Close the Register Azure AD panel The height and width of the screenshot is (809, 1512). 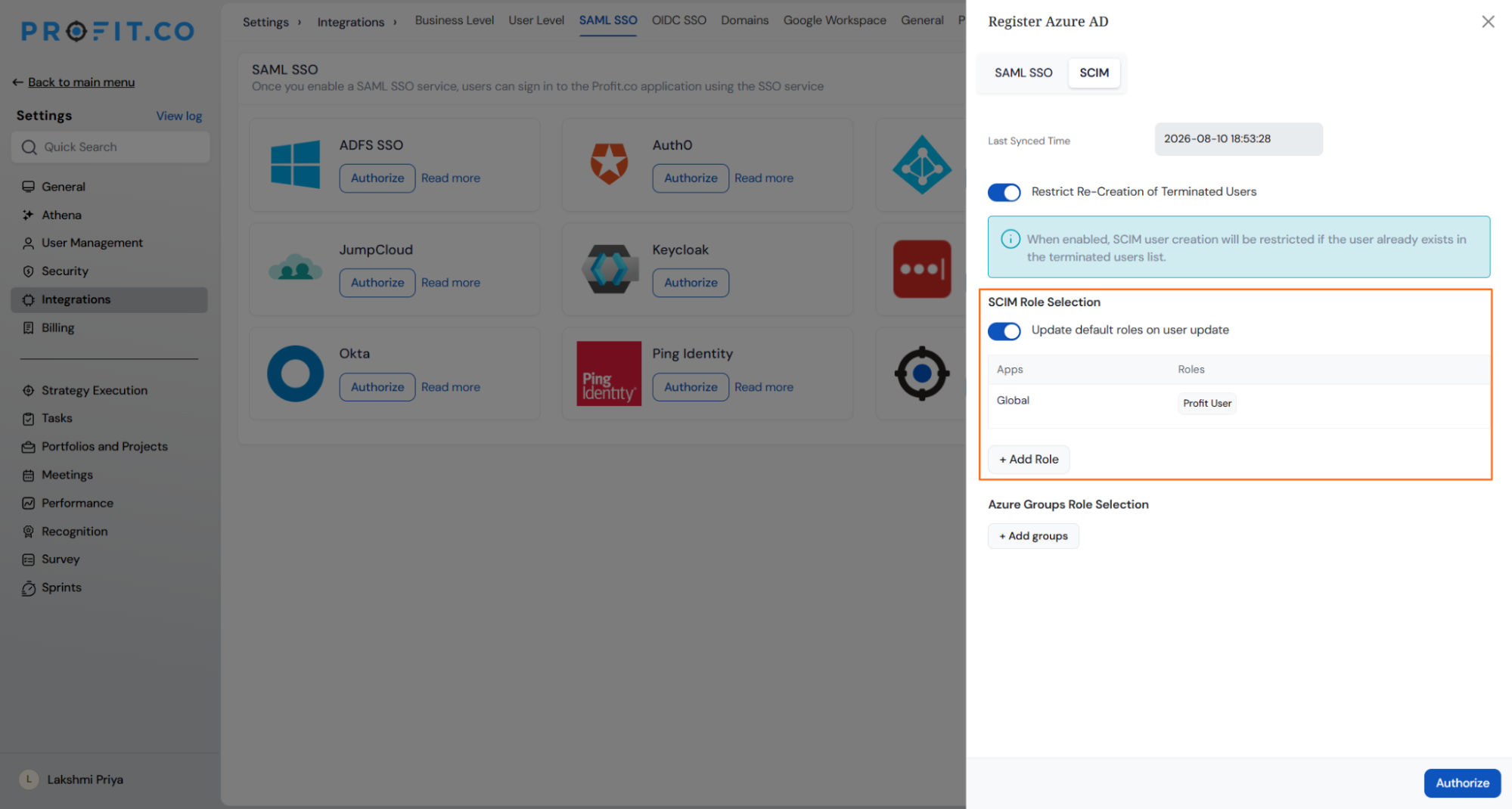click(x=1488, y=22)
